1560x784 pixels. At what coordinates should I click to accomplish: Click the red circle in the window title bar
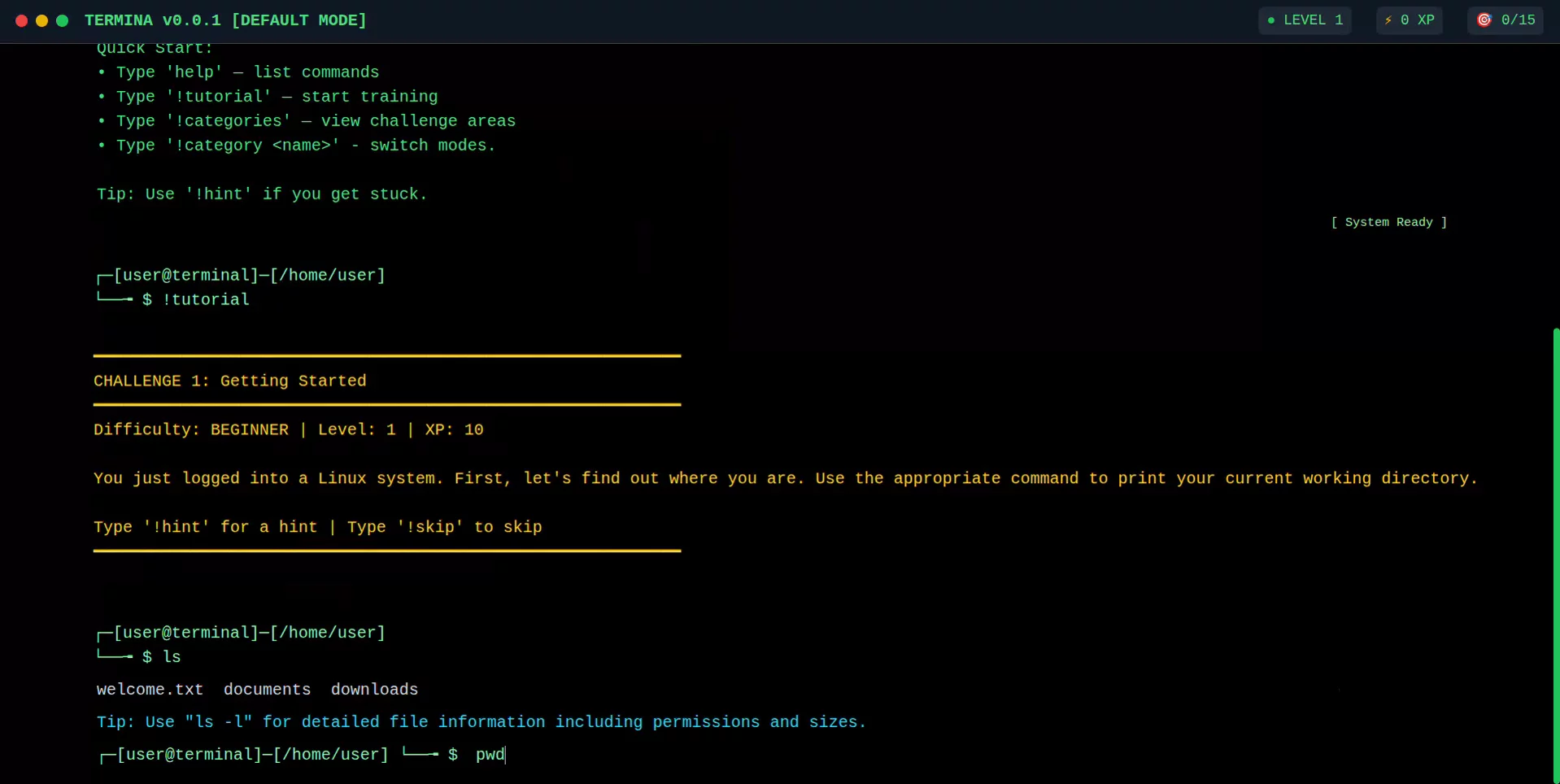tap(21, 21)
